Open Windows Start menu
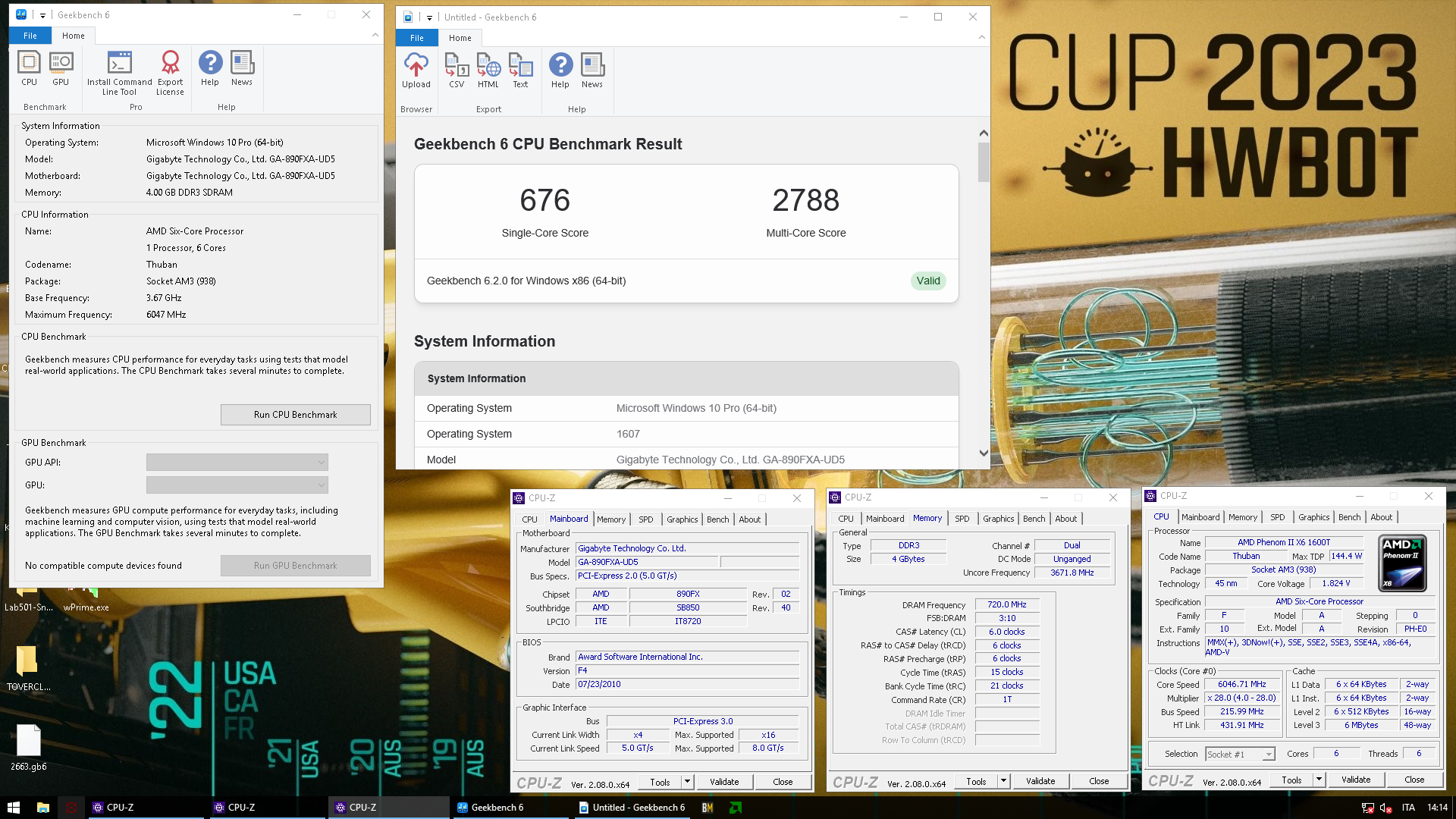Screen dimensions: 1456x819 pos(13,808)
